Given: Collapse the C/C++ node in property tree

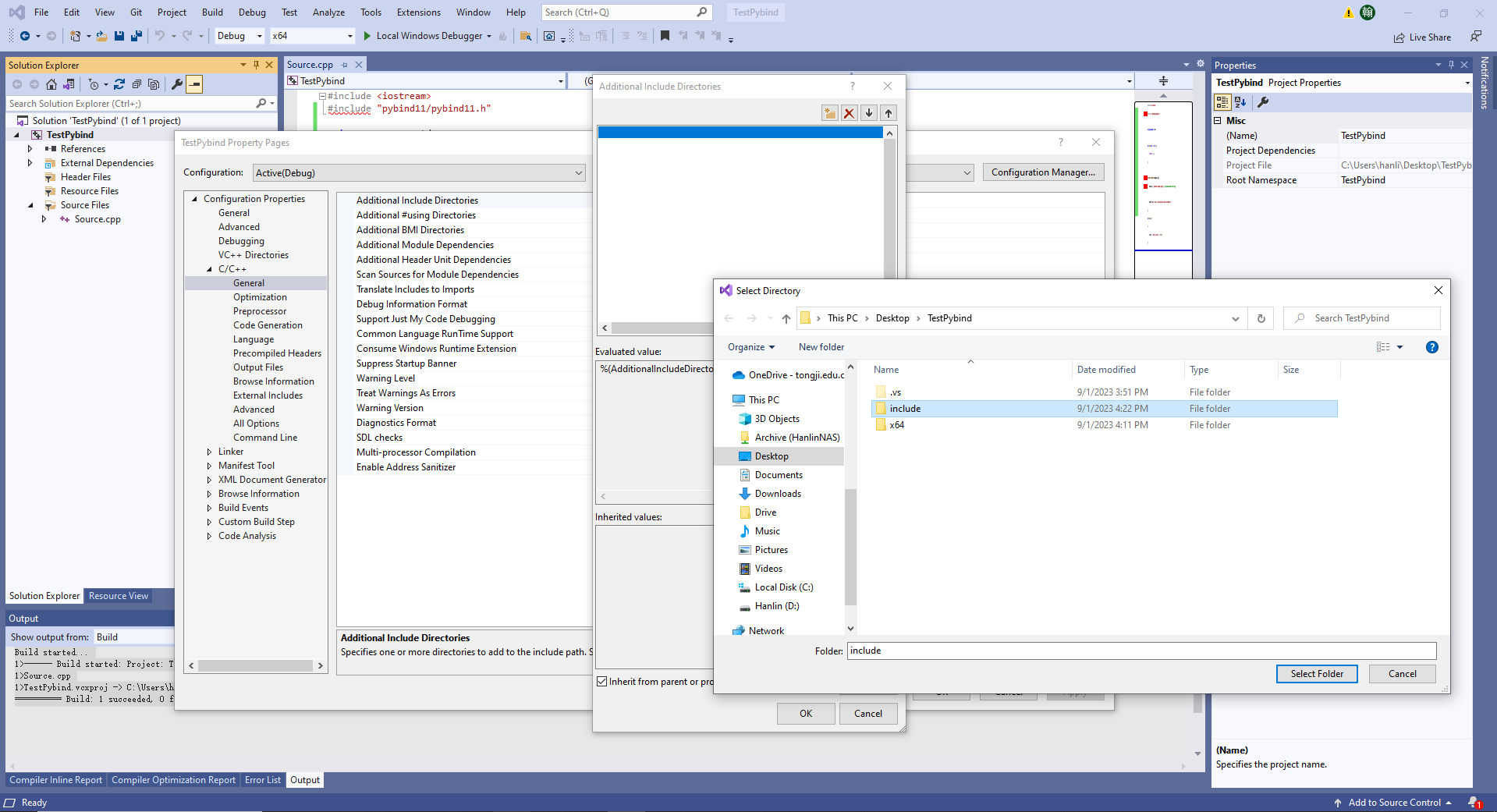Looking at the screenshot, I should click(209, 269).
